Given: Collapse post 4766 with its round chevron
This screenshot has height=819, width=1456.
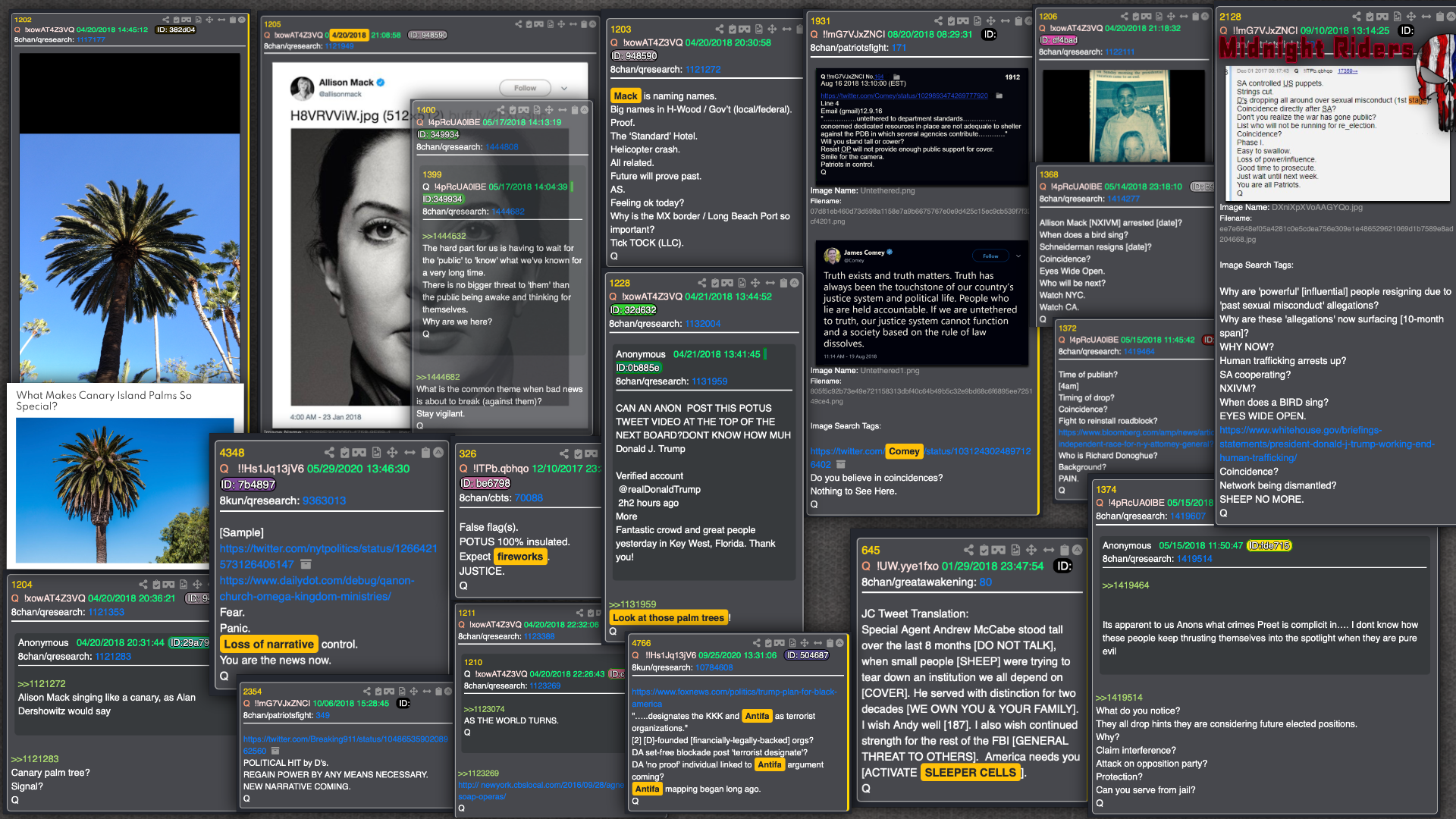Looking at the screenshot, I should (x=839, y=643).
